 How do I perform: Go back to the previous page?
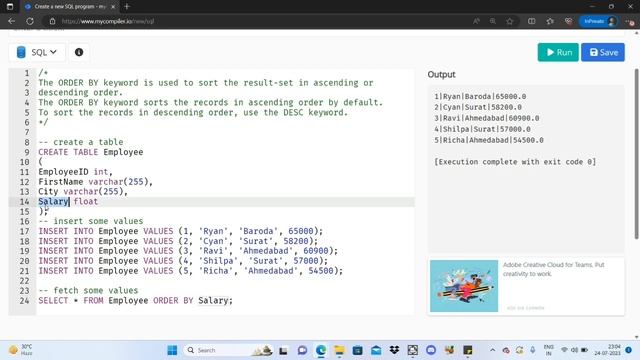pos(11,21)
